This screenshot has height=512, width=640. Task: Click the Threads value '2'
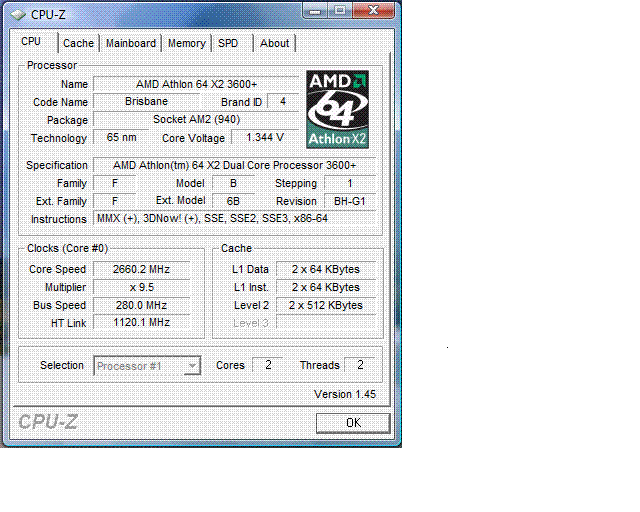pyautogui.click(x=360, y=365)
